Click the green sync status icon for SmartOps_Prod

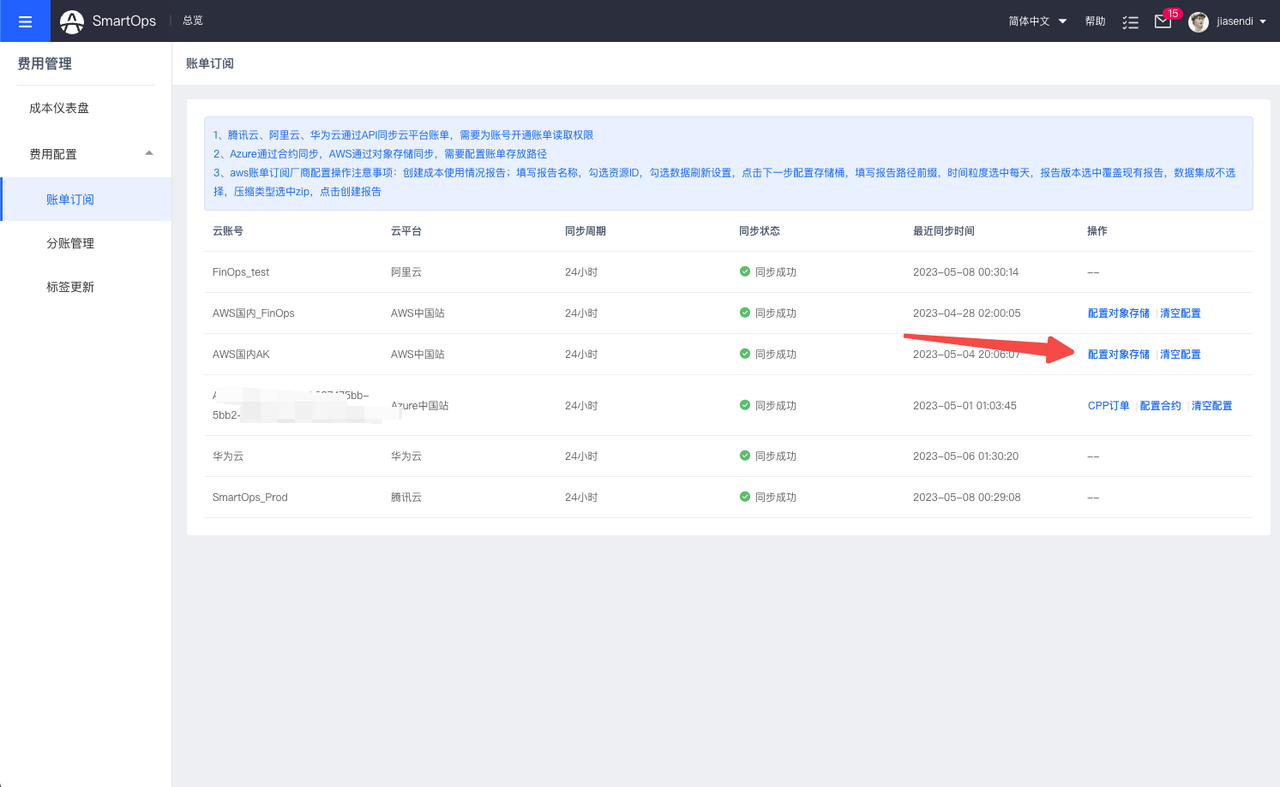coord(745,496)
